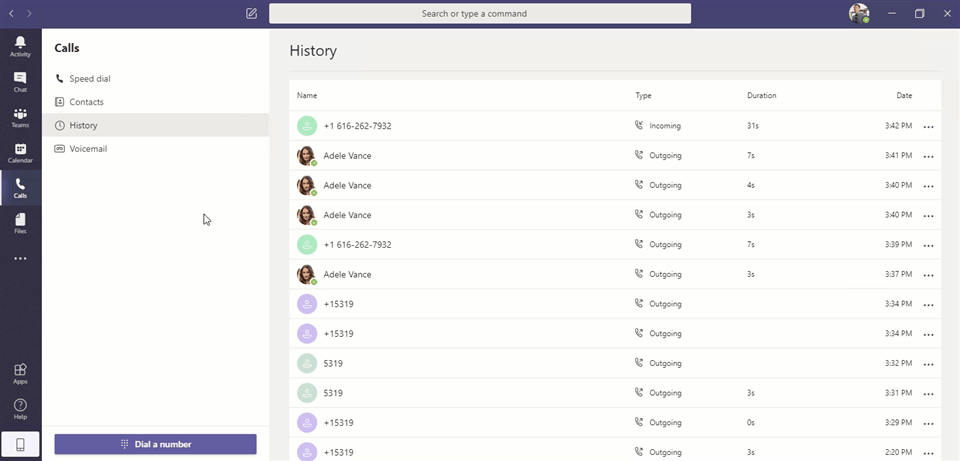The height and width of the screenshot is (461, 960).
Task: Open the Calendar app
Action: pyautogui.click(x=20, y=153)
